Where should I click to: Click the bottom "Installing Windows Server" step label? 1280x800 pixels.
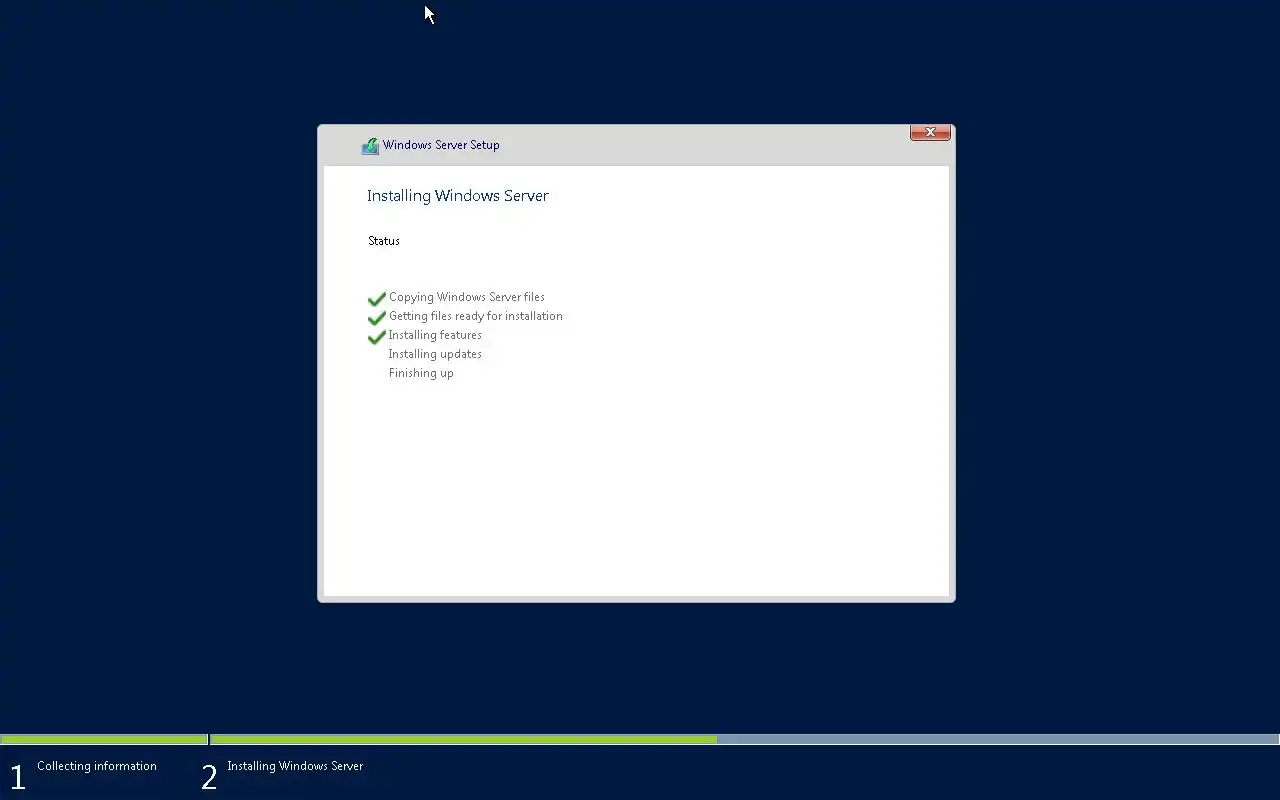(x=295, y=766)
